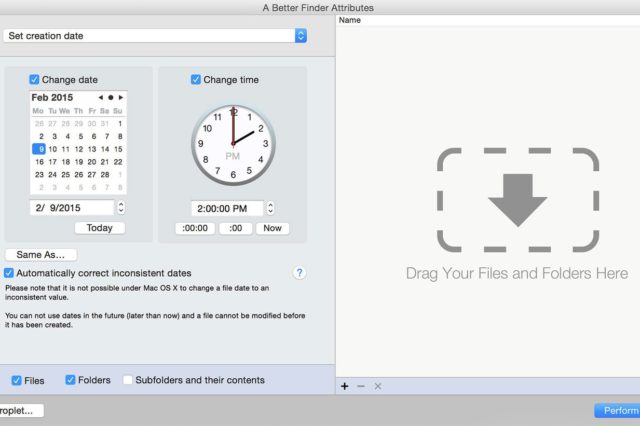The height and width of the screenshot is (426, 640).
Task: Pick February 17 in the calendar
Action: (x=53, y=162)
